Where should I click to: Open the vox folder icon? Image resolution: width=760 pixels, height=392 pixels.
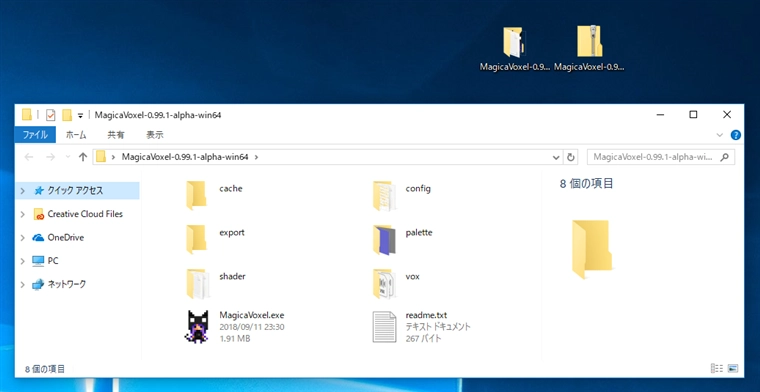385,283
